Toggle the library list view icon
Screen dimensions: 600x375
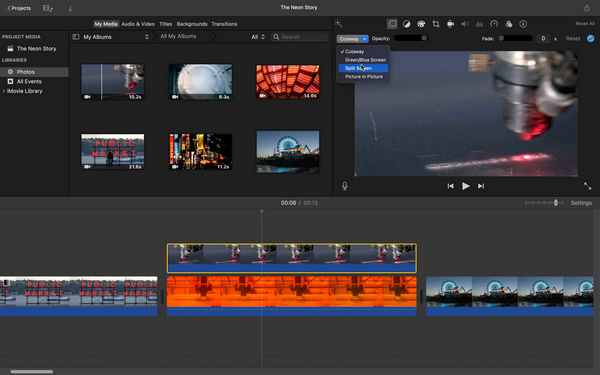point(48,8)
